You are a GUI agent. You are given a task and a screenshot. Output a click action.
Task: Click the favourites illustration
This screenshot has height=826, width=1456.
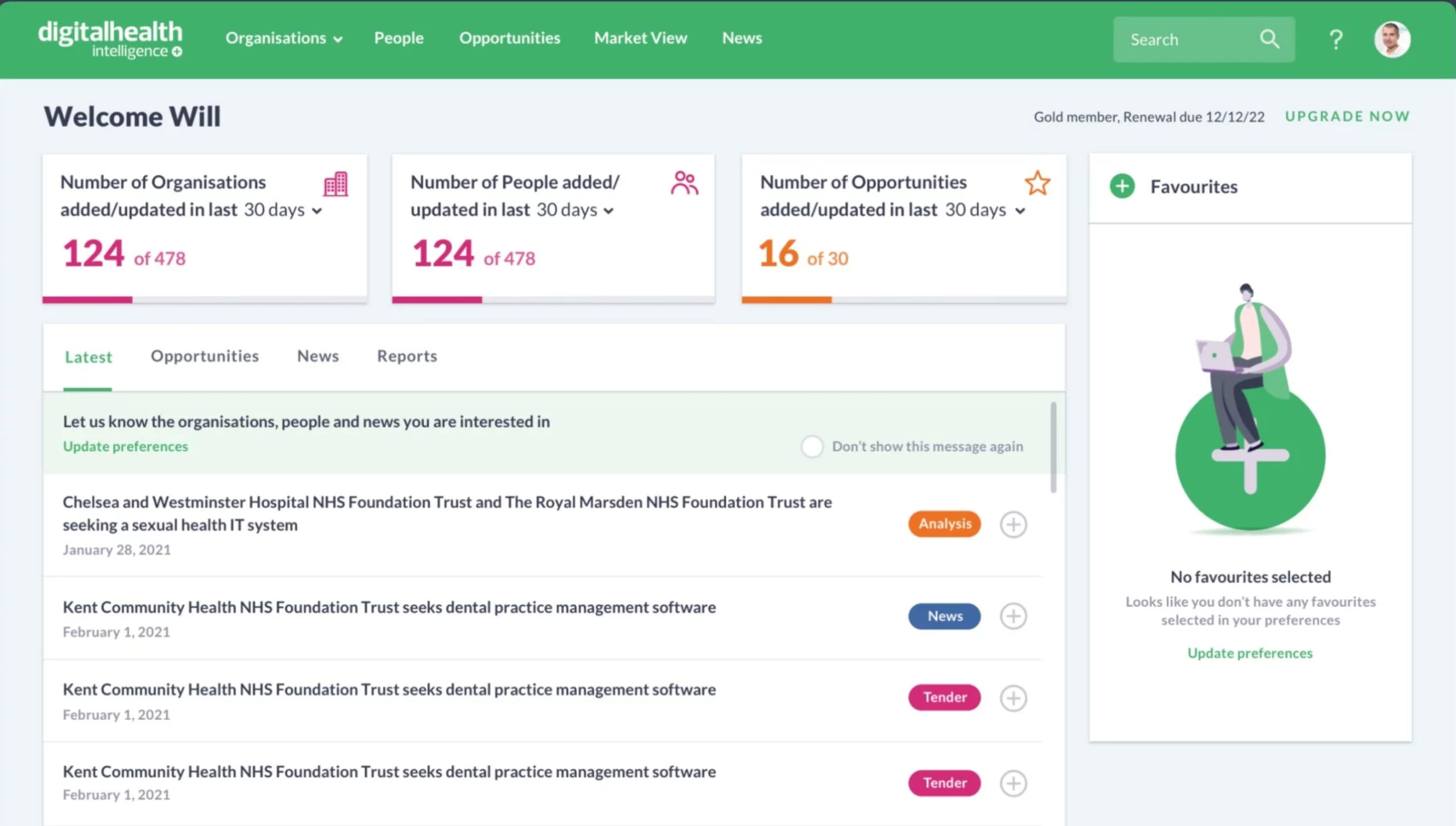[1250, 408]
